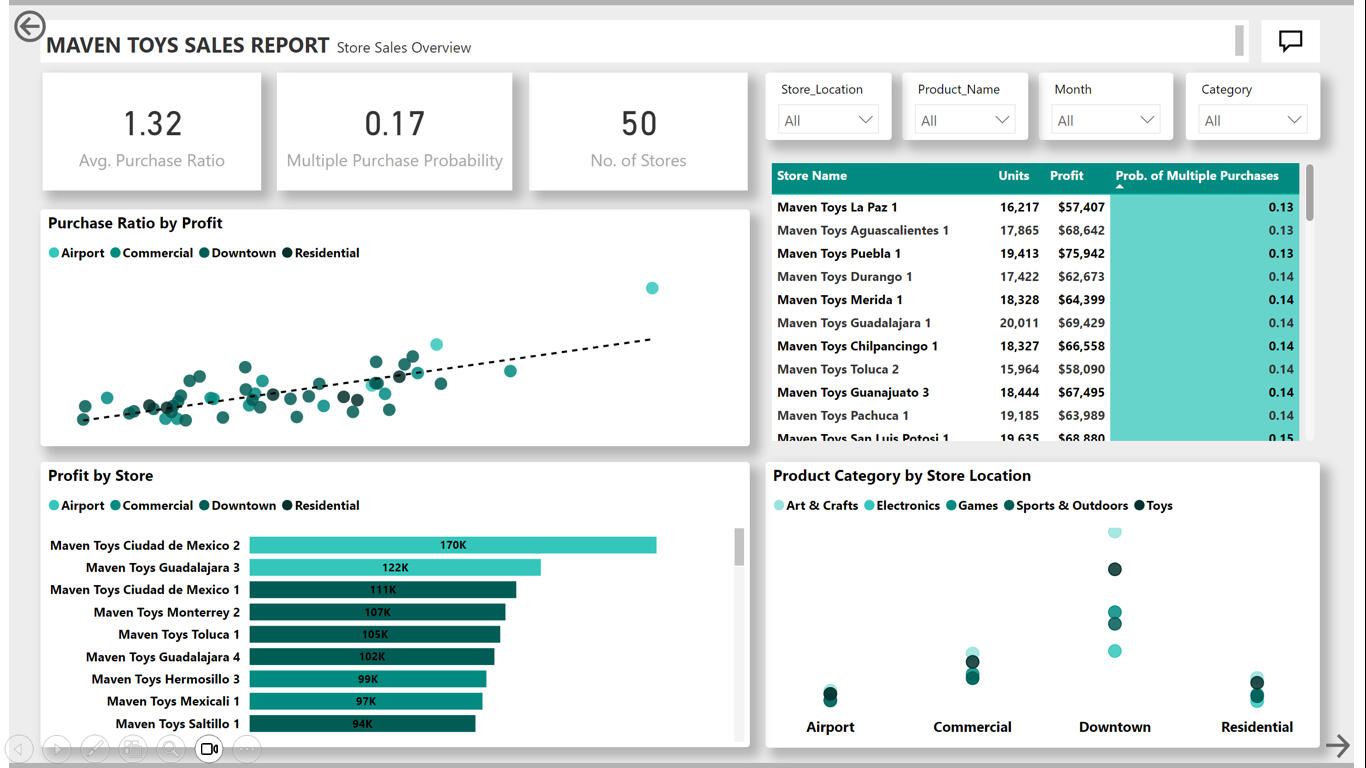
Task: Open the comments speech bubble icon
Action: [x=1291, y=41]
